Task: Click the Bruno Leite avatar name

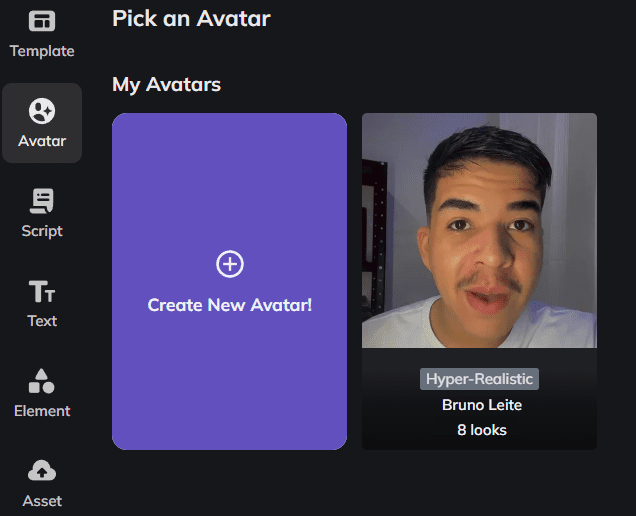Action: pos(482,405)
